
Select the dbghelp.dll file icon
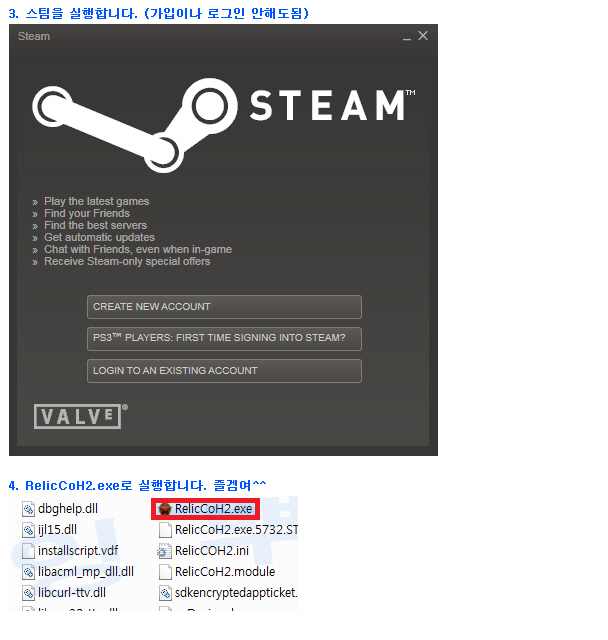pyautogui.click(x=28, y=509)
